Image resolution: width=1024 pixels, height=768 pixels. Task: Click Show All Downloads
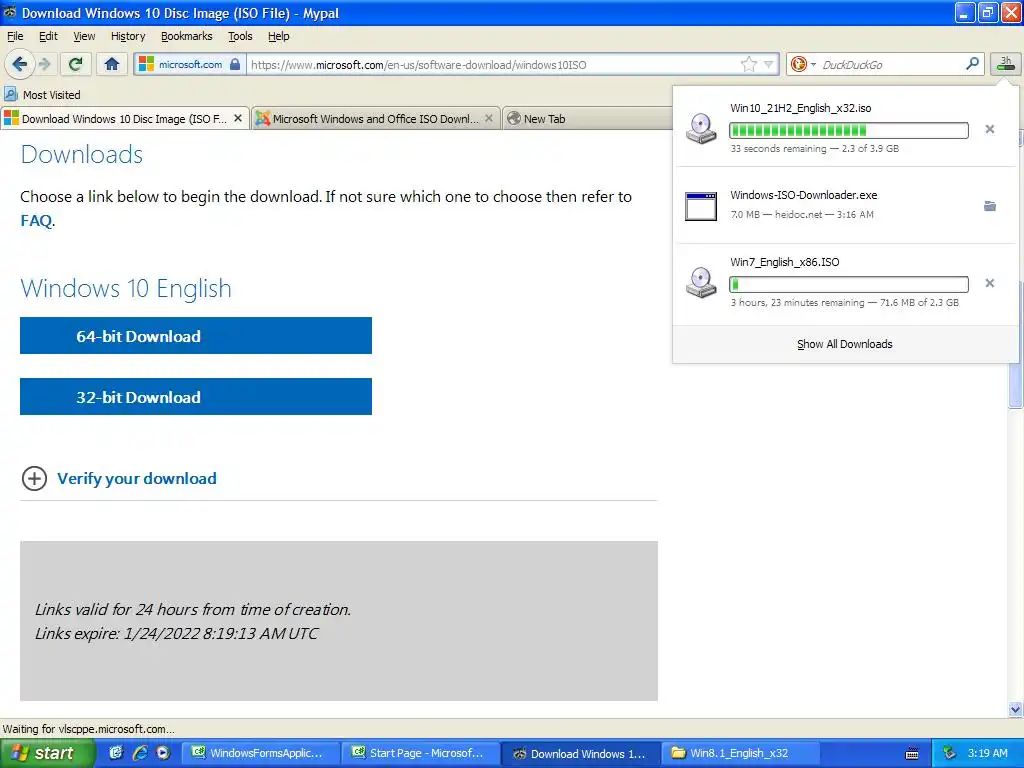tap(844, 344)
